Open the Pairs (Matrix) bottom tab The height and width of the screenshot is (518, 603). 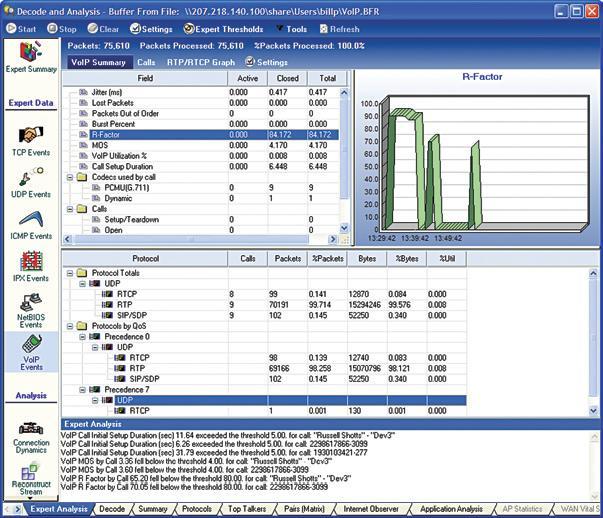coord(304,509)
